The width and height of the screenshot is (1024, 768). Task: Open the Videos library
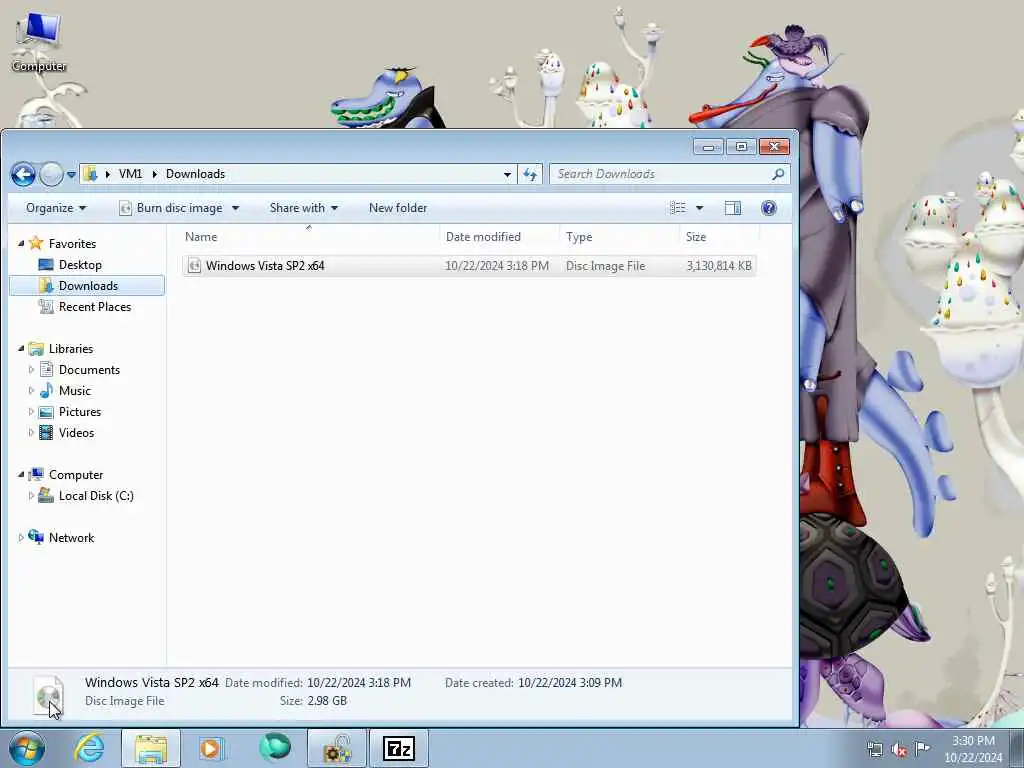76,432
